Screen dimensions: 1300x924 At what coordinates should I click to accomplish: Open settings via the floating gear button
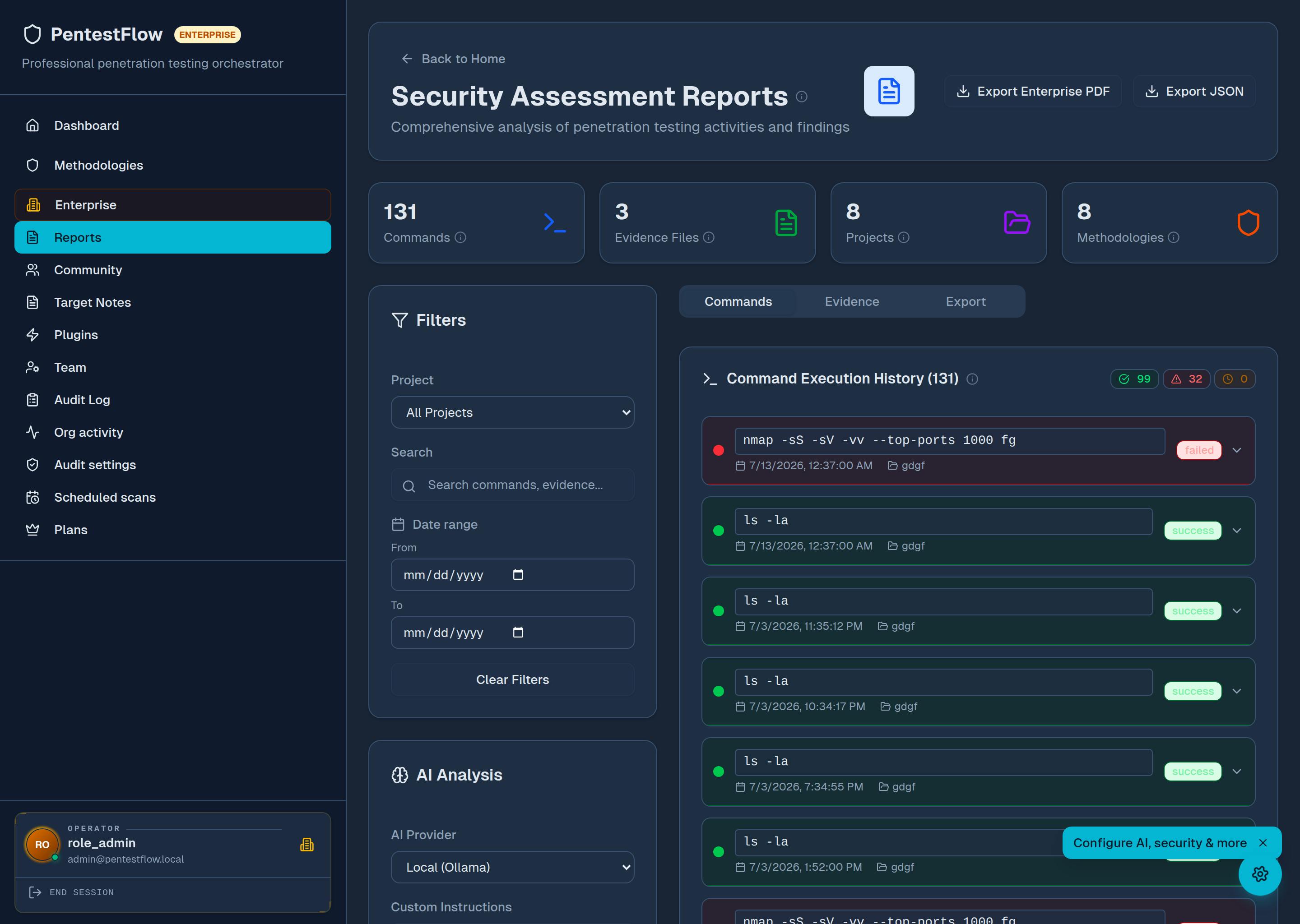click(1259, 874)
